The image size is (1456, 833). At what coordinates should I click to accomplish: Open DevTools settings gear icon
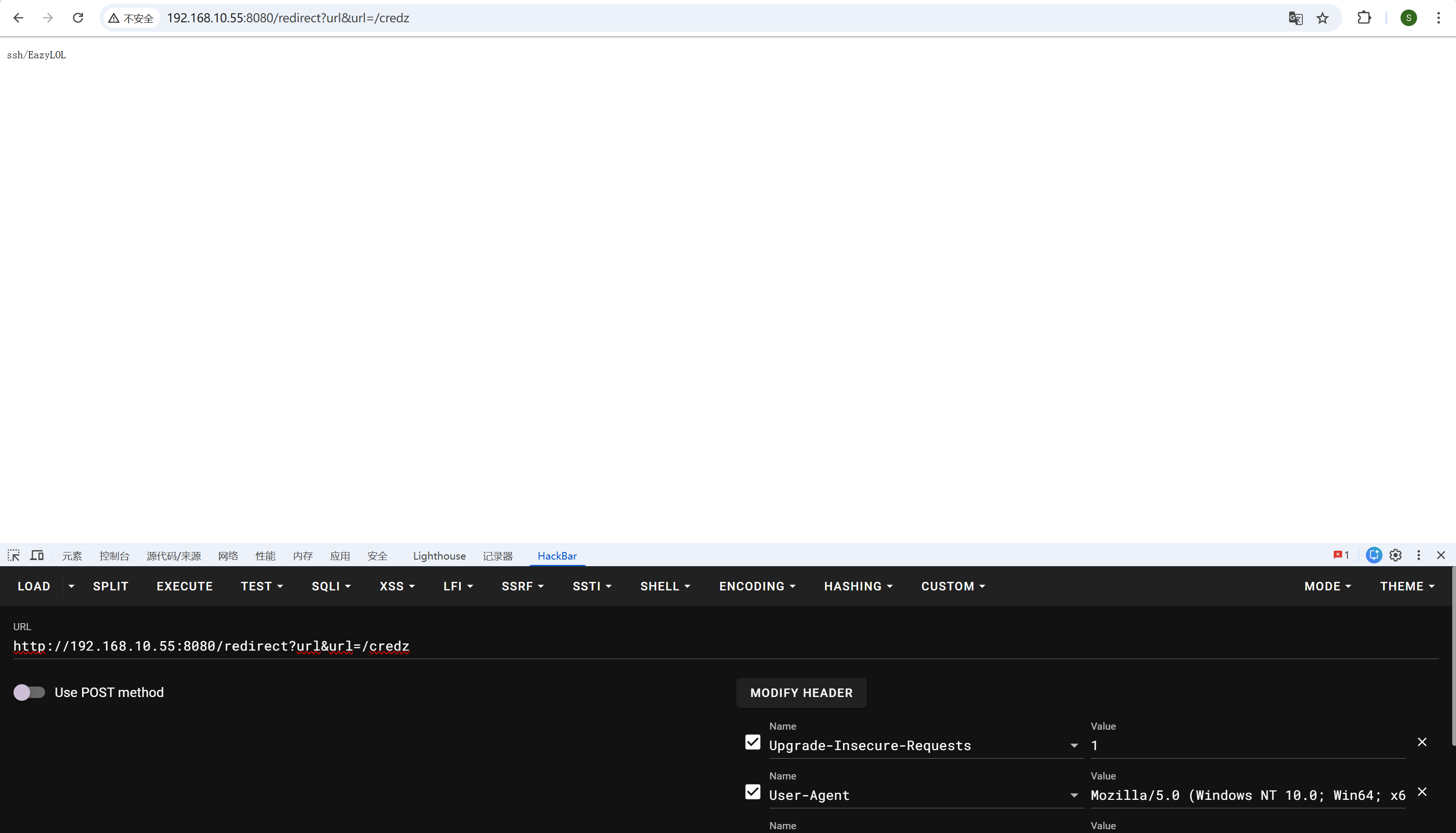(1395, 555)
